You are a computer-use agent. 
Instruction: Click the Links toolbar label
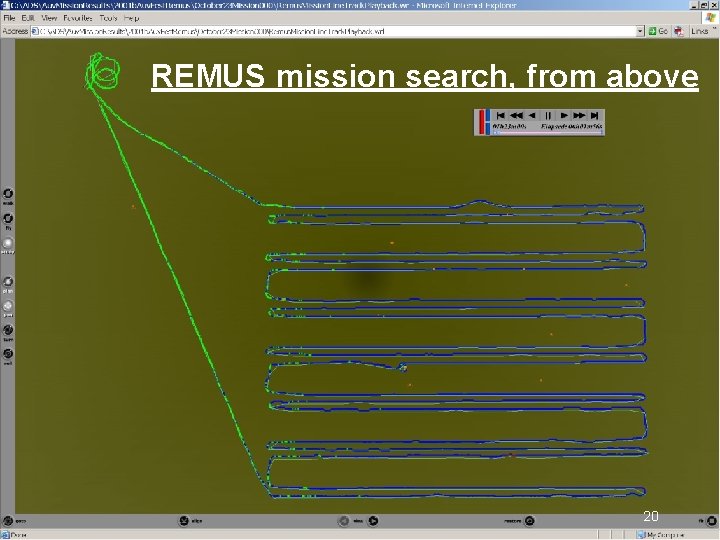pos(699,31)
